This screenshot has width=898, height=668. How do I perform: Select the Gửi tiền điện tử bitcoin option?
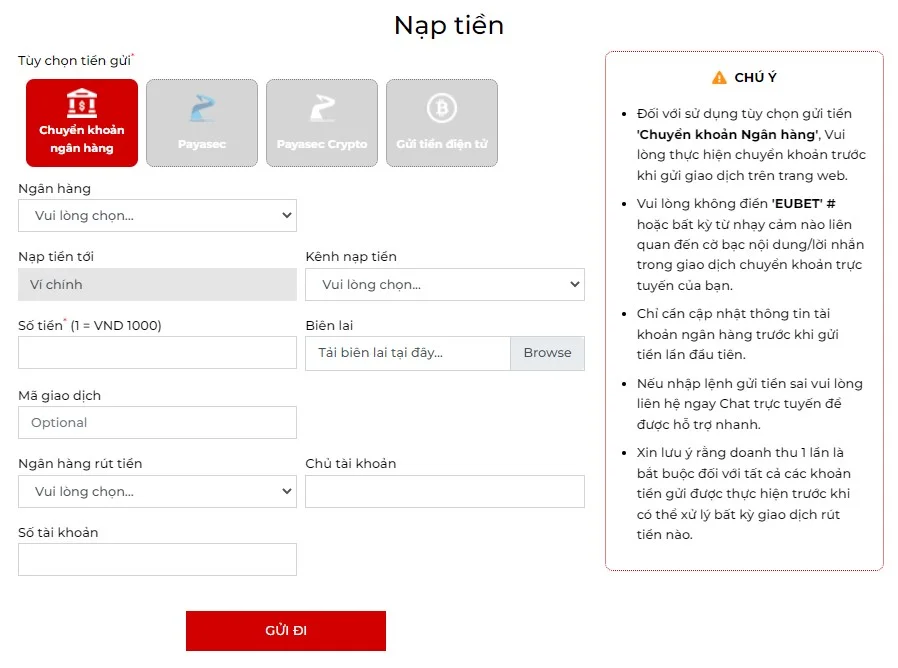(442, 108)
